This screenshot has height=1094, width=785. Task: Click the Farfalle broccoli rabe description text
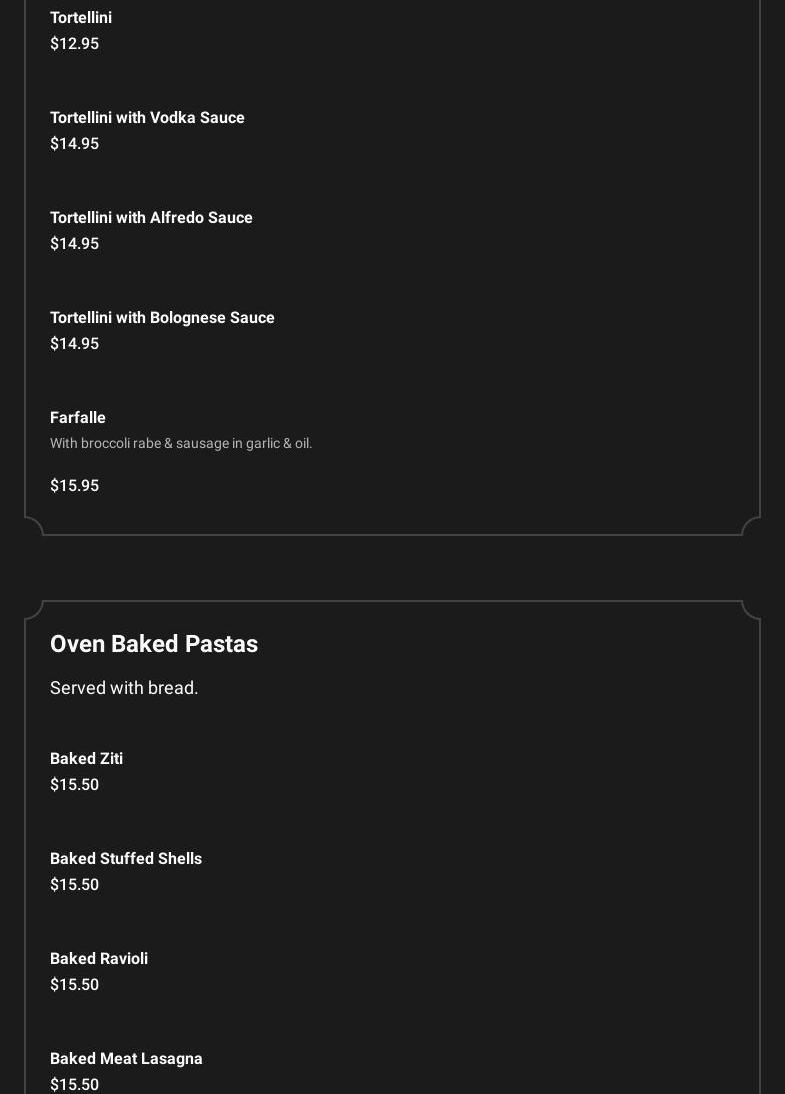(x=181, y=443)
